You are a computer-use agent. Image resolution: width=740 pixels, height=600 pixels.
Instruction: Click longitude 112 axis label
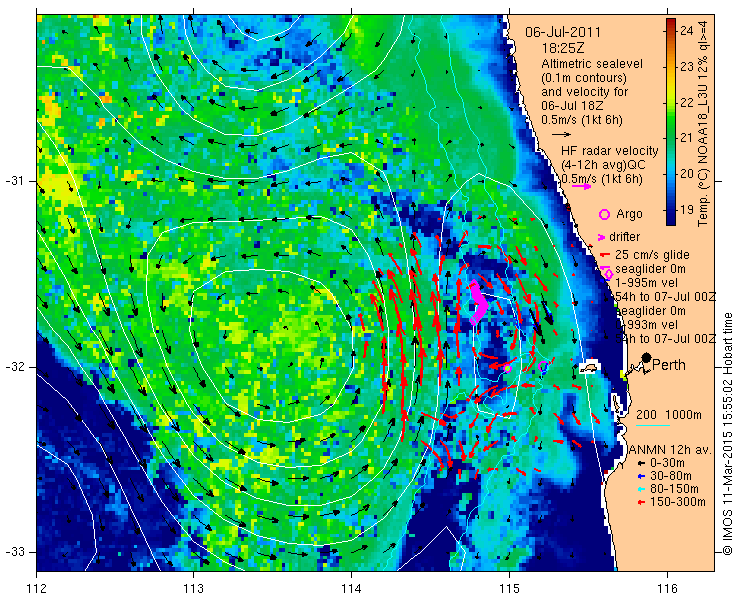pos(36,589)
